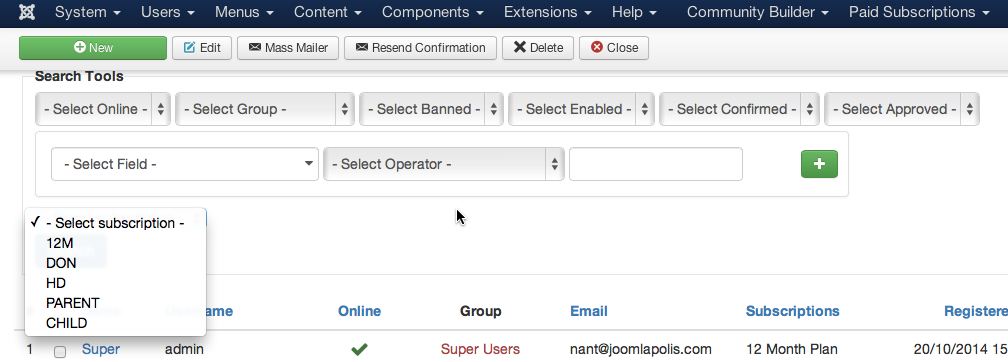The height and width of the screenshot is (362, 1008).
Task: Open the Paid Subscriptions menu
Action: coord(919,12)
